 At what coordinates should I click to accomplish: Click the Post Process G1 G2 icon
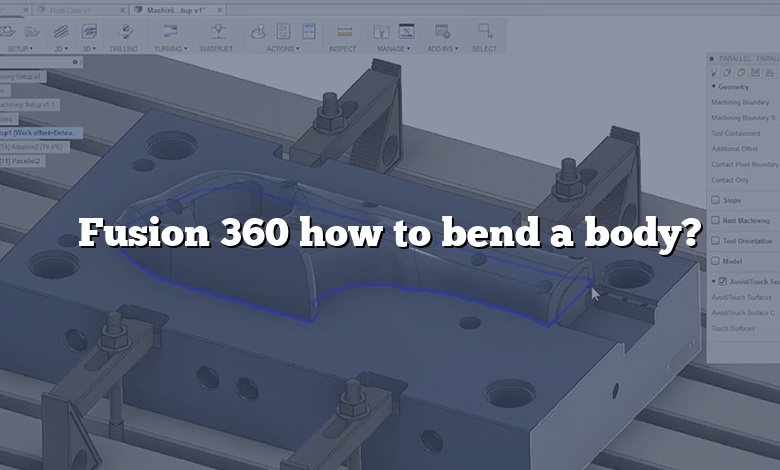[284, 31]
